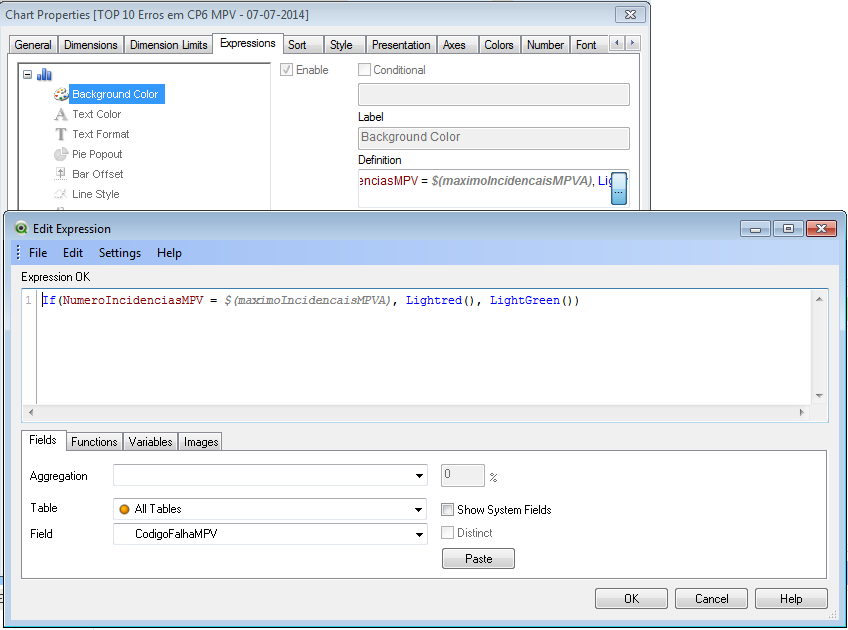
Task: Click in the expression text editor area
Action: pos(425,347)
